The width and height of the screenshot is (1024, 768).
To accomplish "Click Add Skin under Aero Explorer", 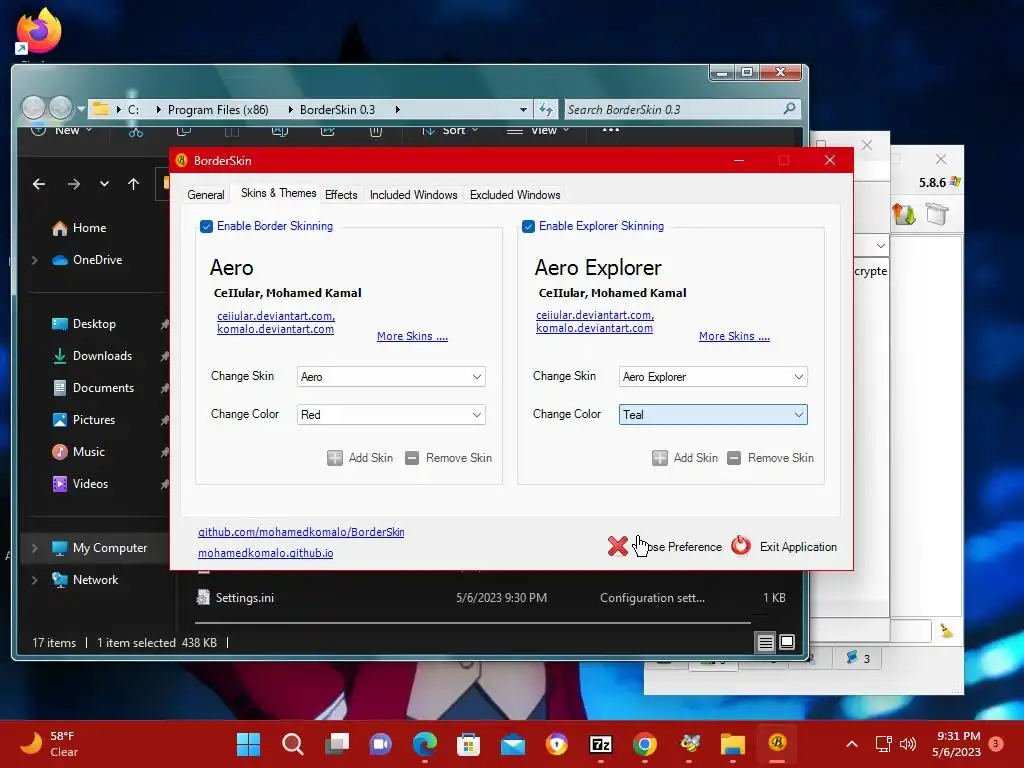I will coord(684,458).
